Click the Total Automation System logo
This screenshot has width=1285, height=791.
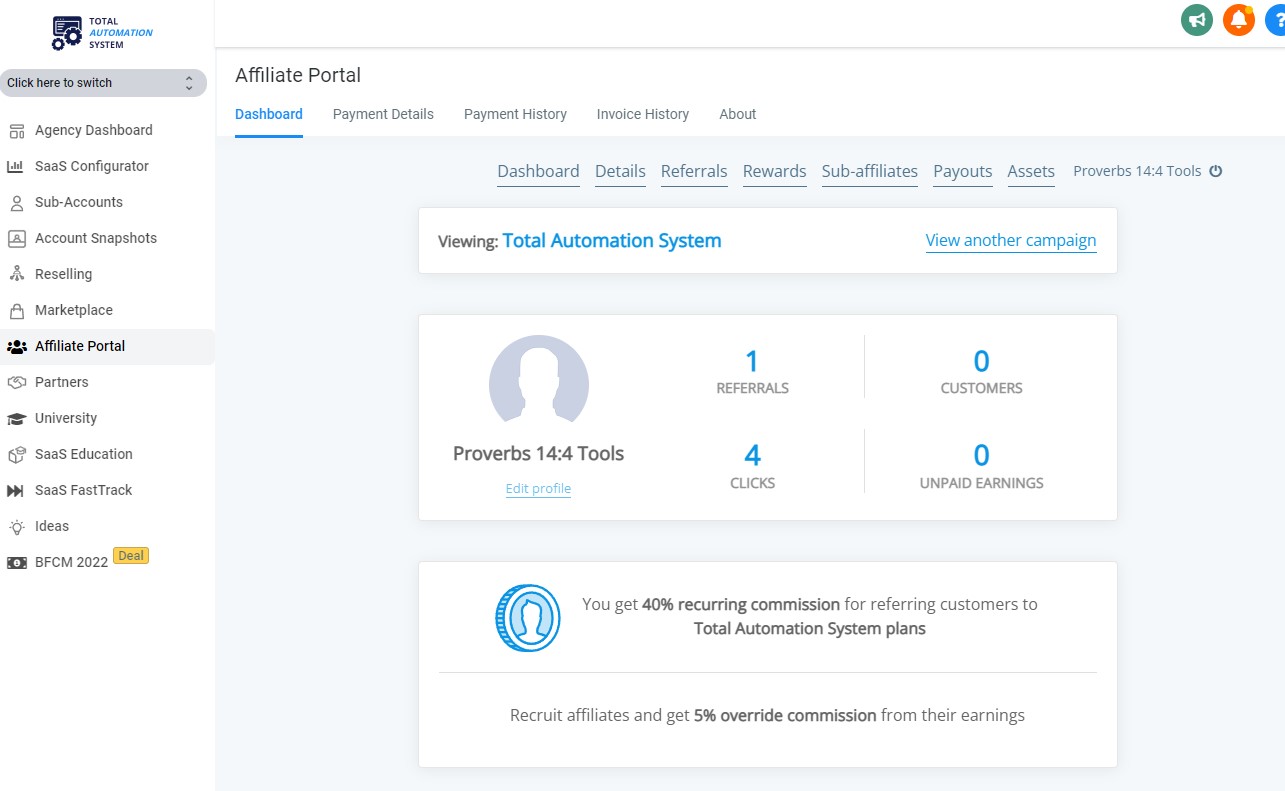(x=103, y=33)
